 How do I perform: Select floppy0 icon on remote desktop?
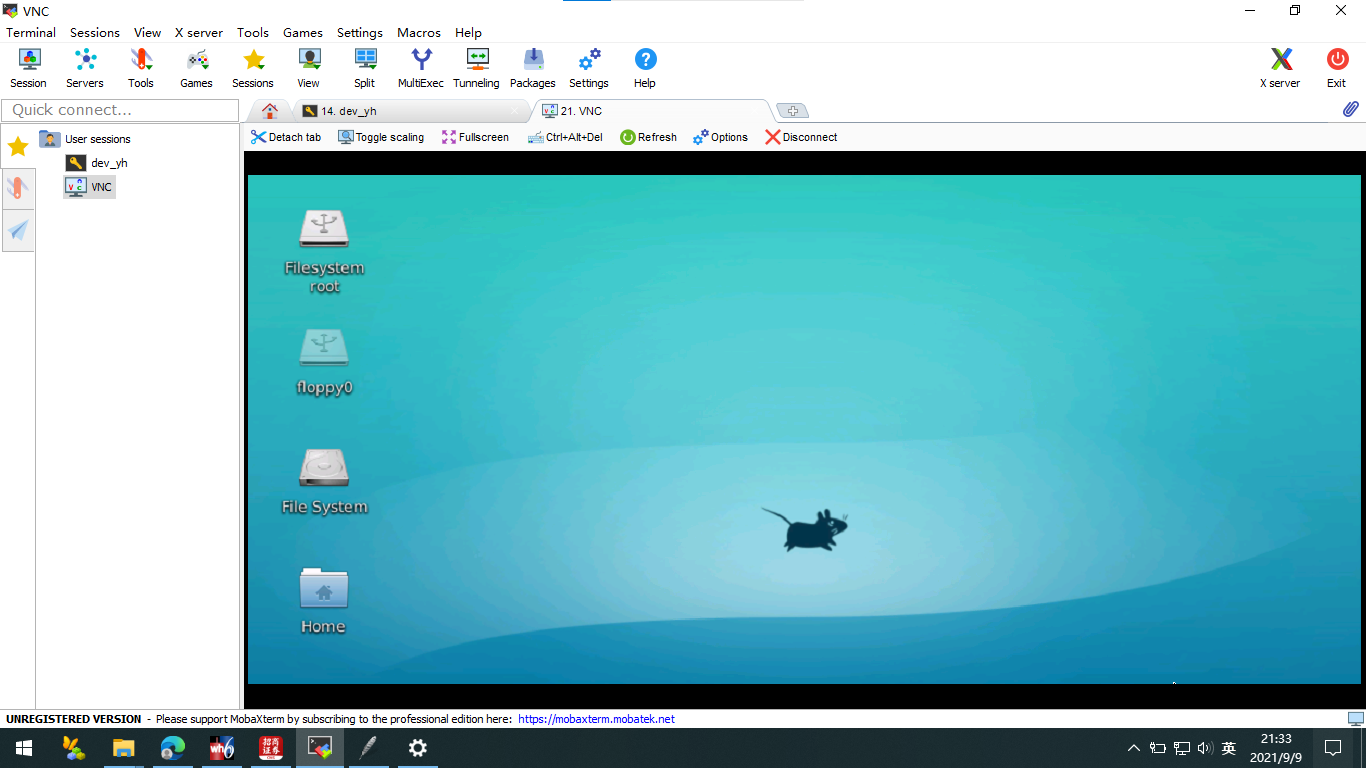pos(324,362)
